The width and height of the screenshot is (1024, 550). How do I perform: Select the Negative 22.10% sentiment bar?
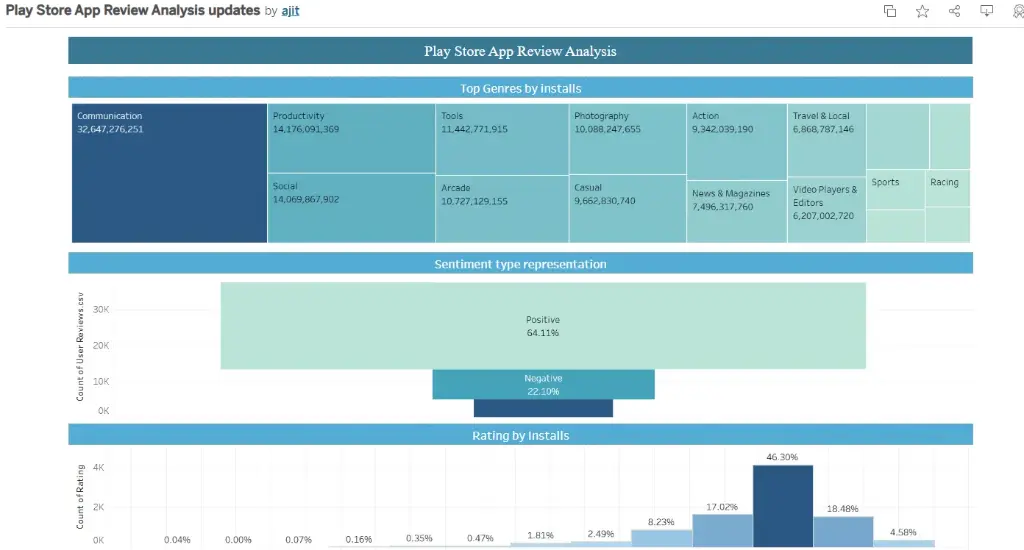[x=543, y=385]
